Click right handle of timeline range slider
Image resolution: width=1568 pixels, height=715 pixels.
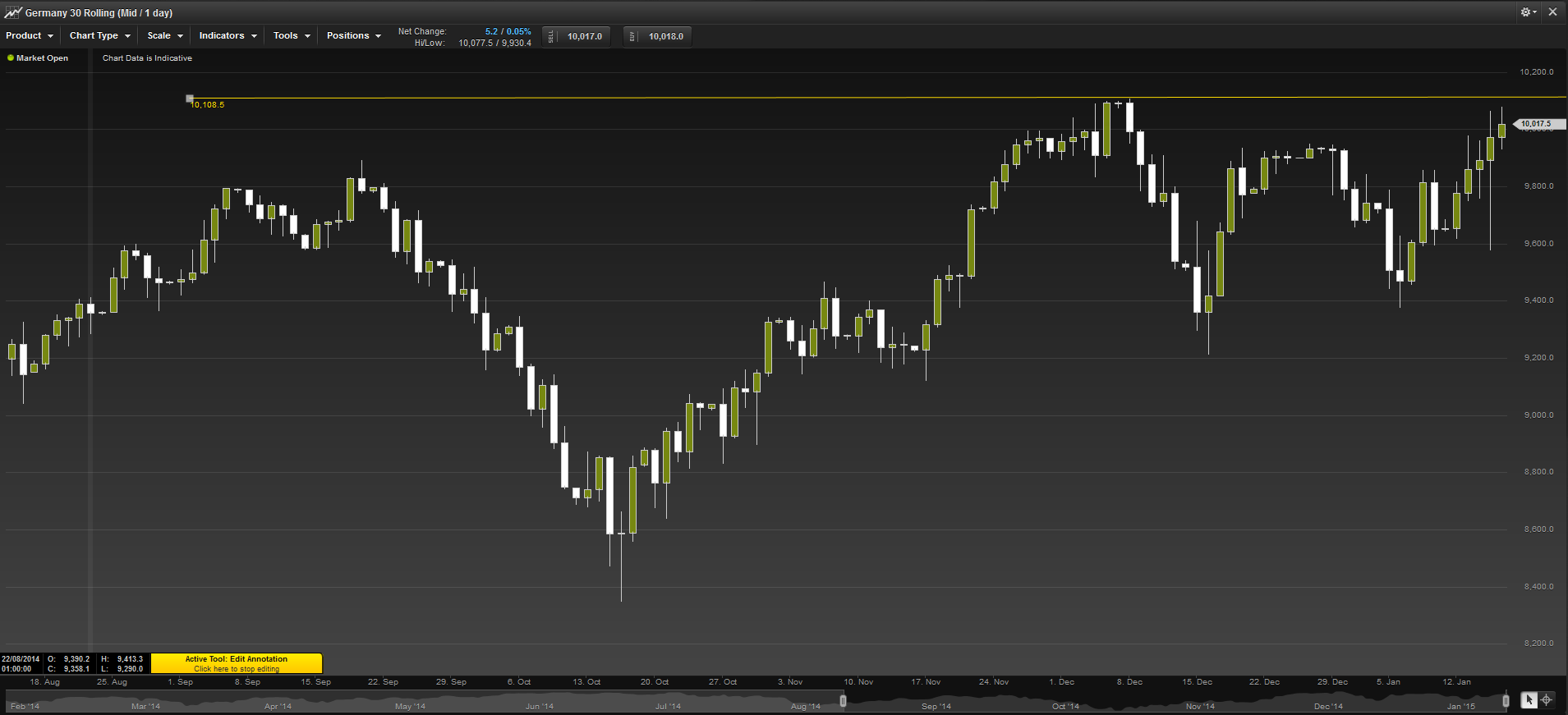[1506, 701]
